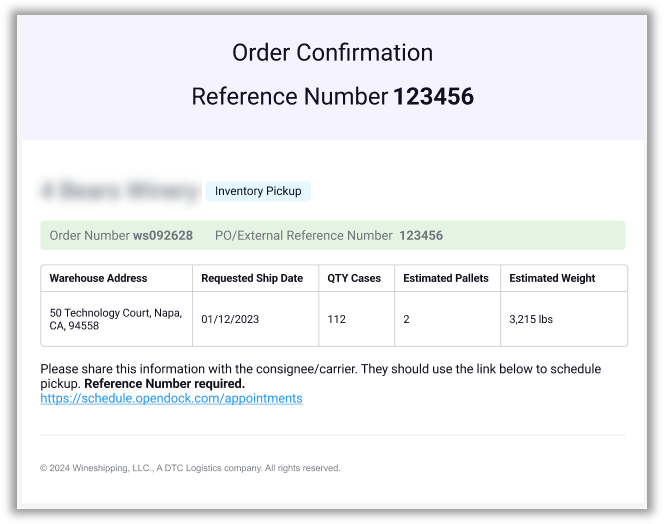Click the 112 cases quantity cell
The image size is (664, 524).
[x=337, y=320]
